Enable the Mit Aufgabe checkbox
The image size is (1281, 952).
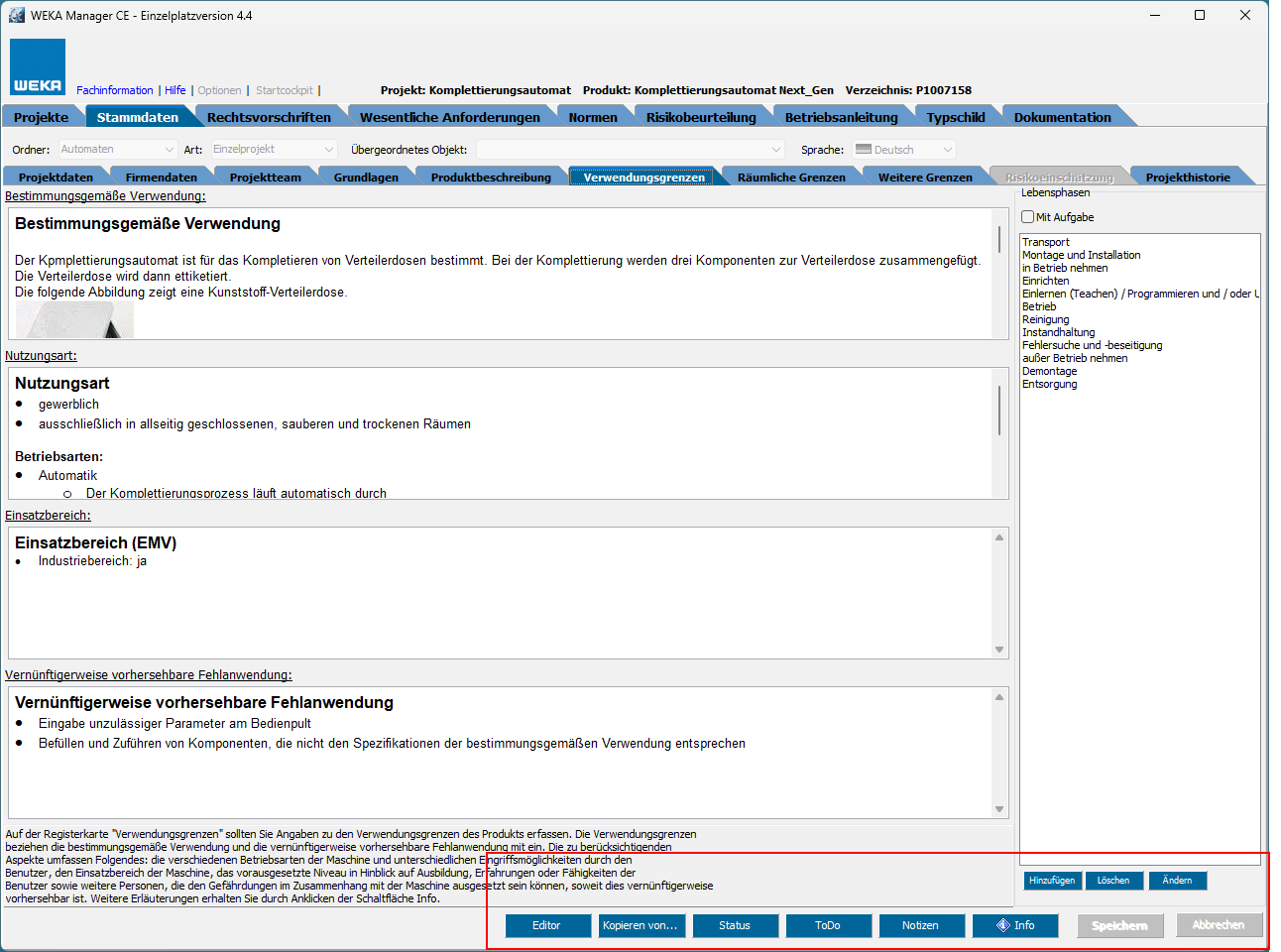coord(1028,217)
